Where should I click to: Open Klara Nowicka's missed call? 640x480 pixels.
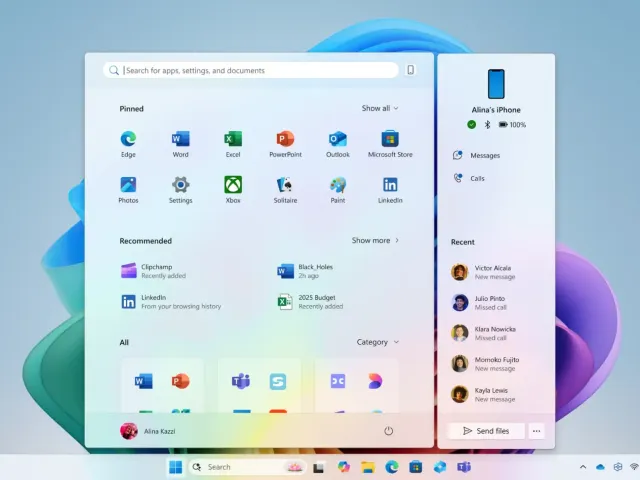[x=484, y=333]
